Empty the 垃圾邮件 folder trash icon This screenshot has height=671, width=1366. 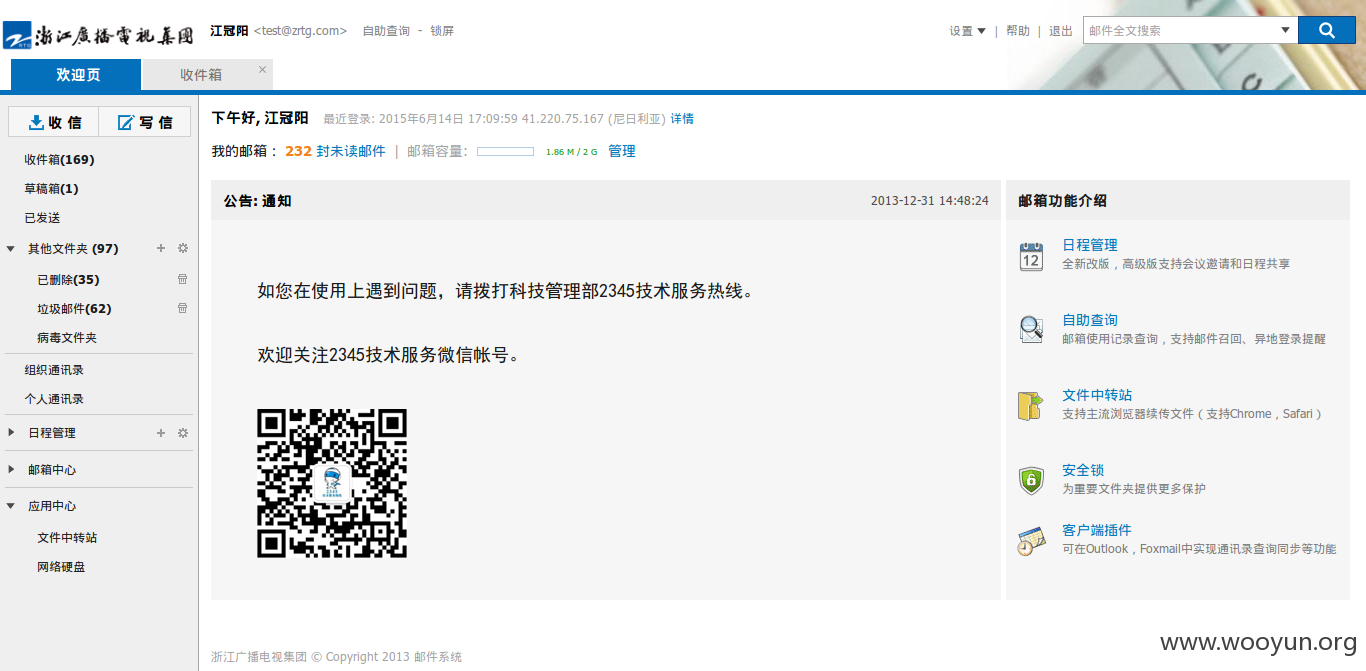pos(182,308)
